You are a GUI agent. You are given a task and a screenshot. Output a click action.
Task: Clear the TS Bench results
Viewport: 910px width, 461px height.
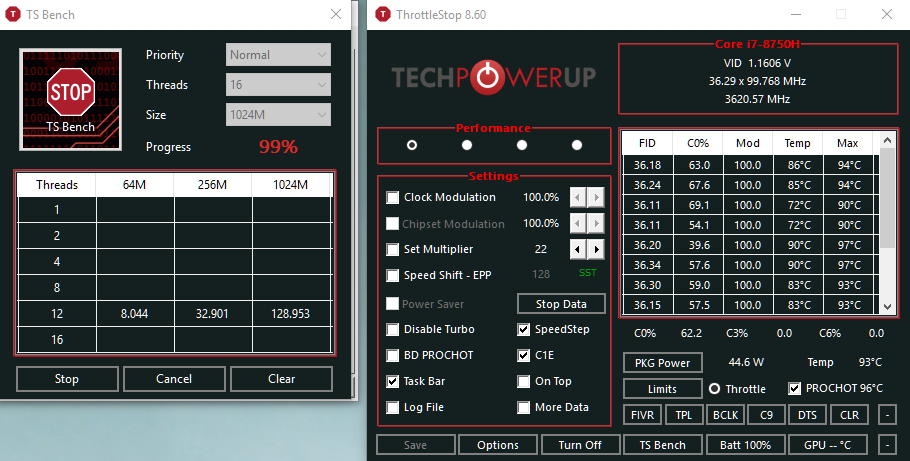281,379
